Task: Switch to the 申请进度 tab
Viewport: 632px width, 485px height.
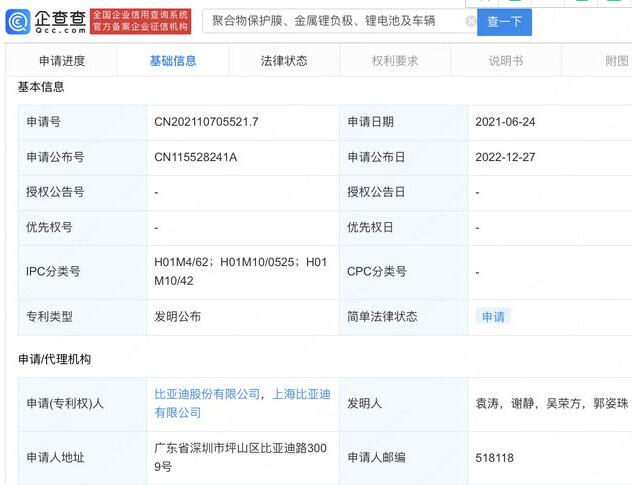Action: coord(62,61)
